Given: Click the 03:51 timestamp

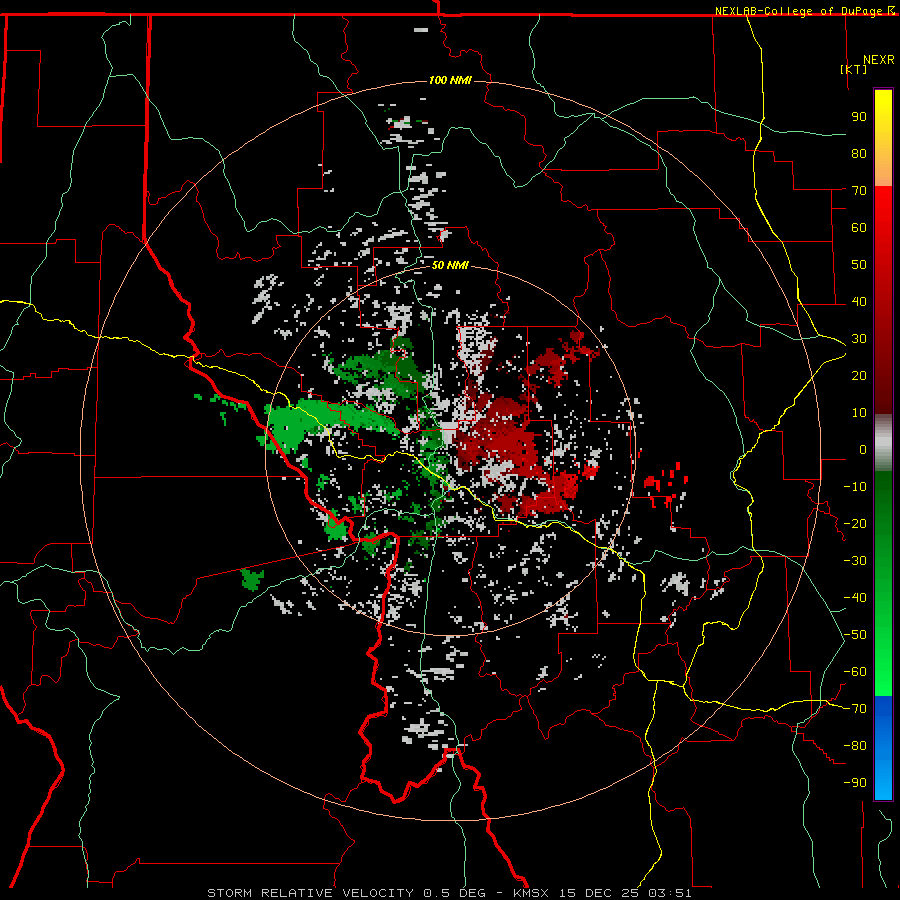Looking at the screenshot, I should point(670,893).
